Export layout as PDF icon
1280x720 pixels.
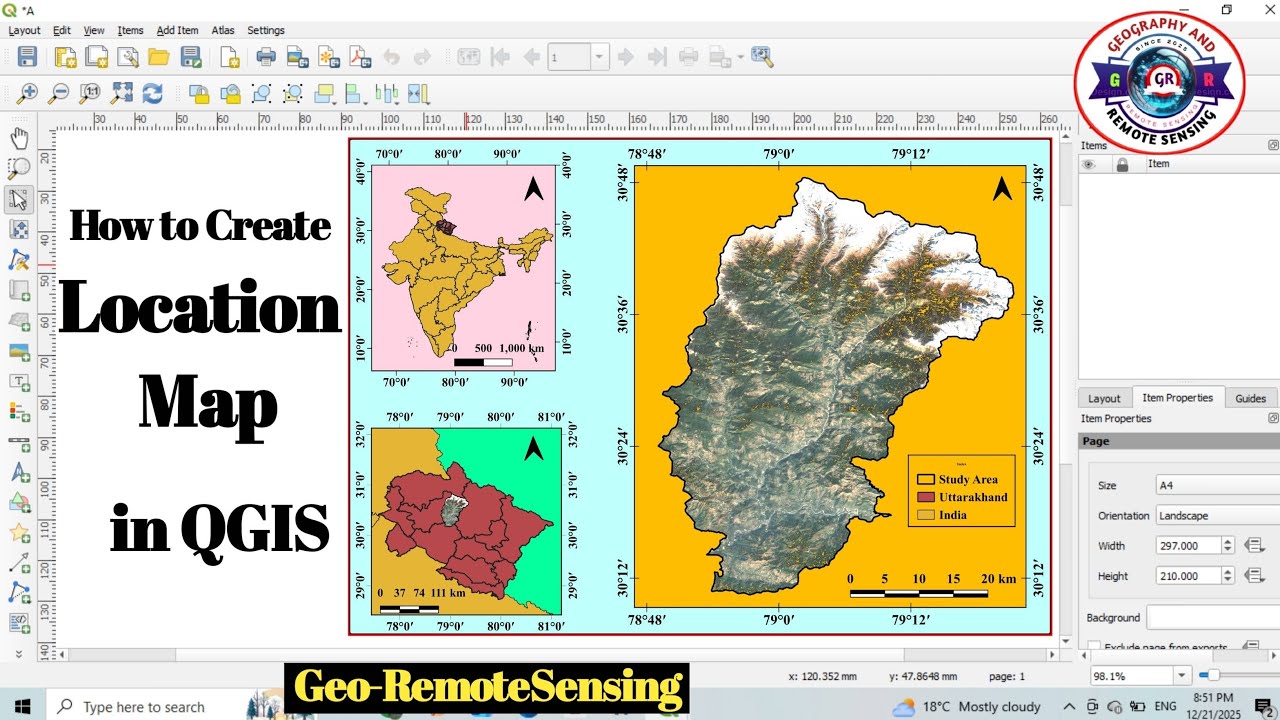pos(360,57)
